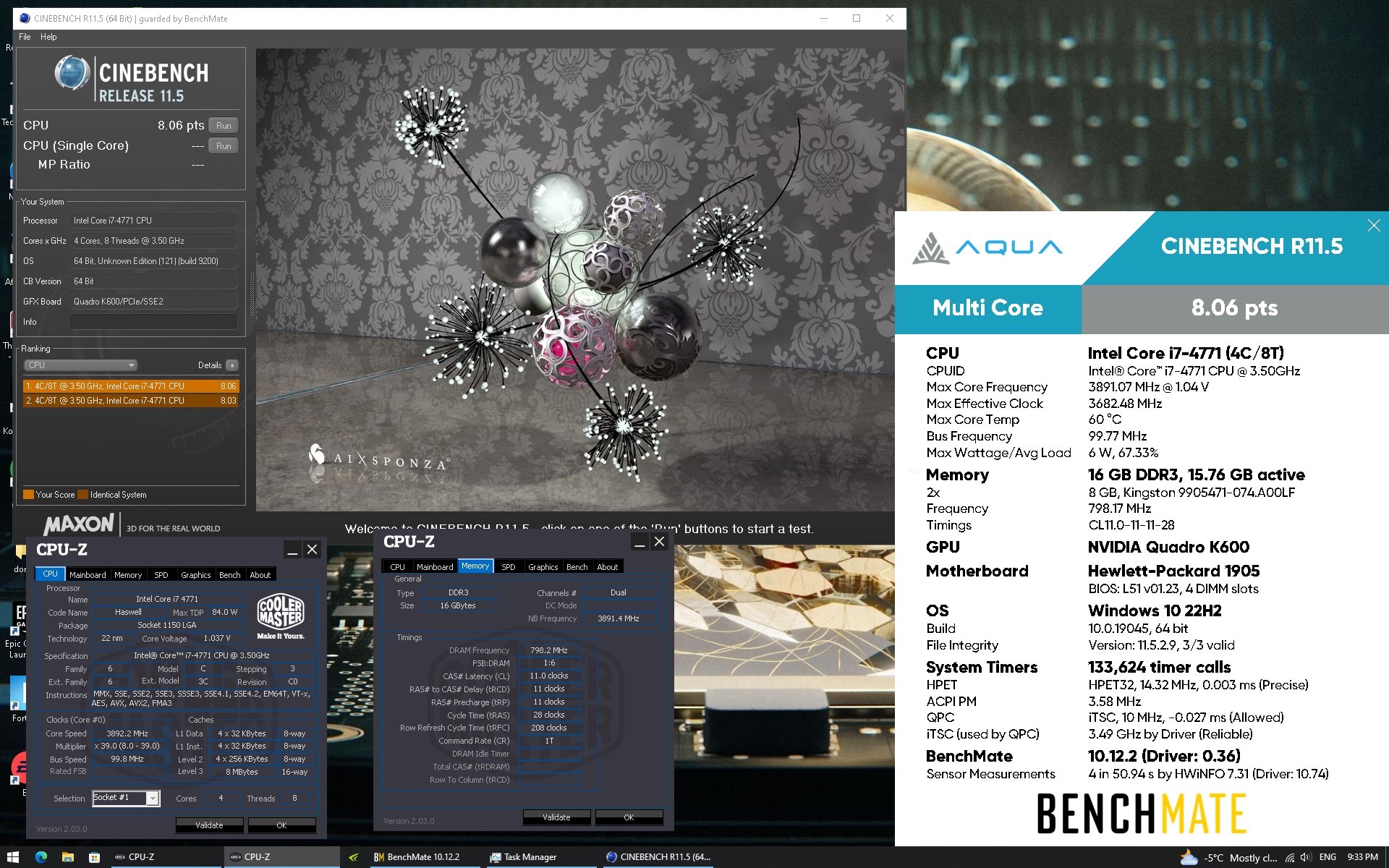1389x868 pixels.
Task: Switch to About tab in left CPU-Z
Action: [260, 575]
